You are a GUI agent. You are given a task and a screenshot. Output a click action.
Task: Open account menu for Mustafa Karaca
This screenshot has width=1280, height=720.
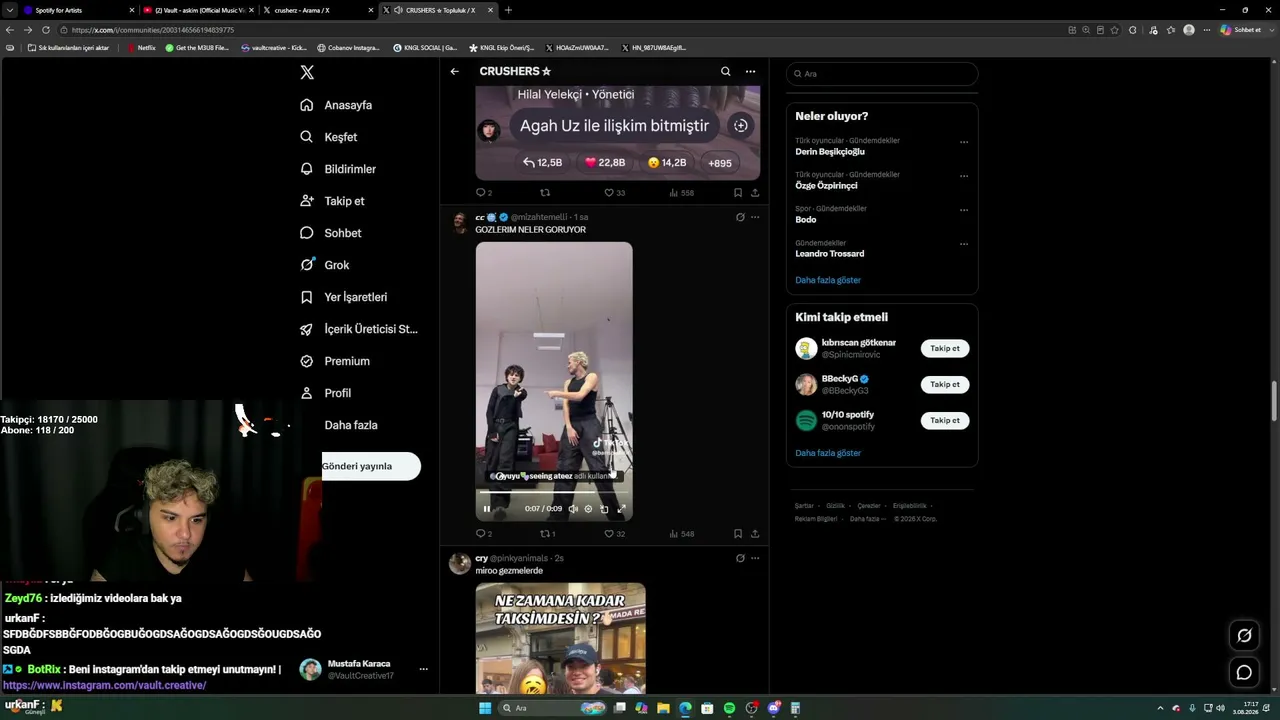[x=423, y=669]
